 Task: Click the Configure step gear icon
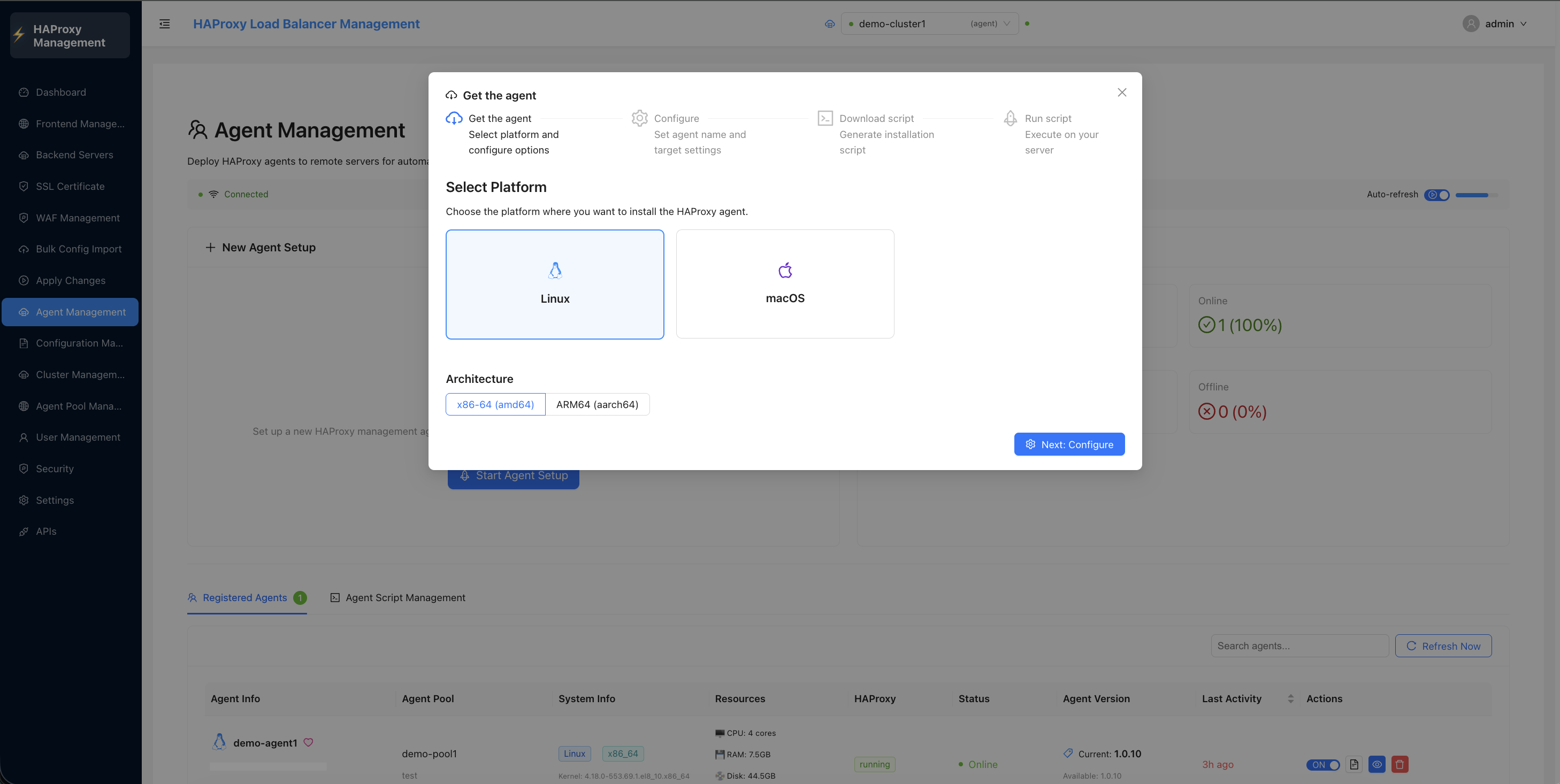639,118
